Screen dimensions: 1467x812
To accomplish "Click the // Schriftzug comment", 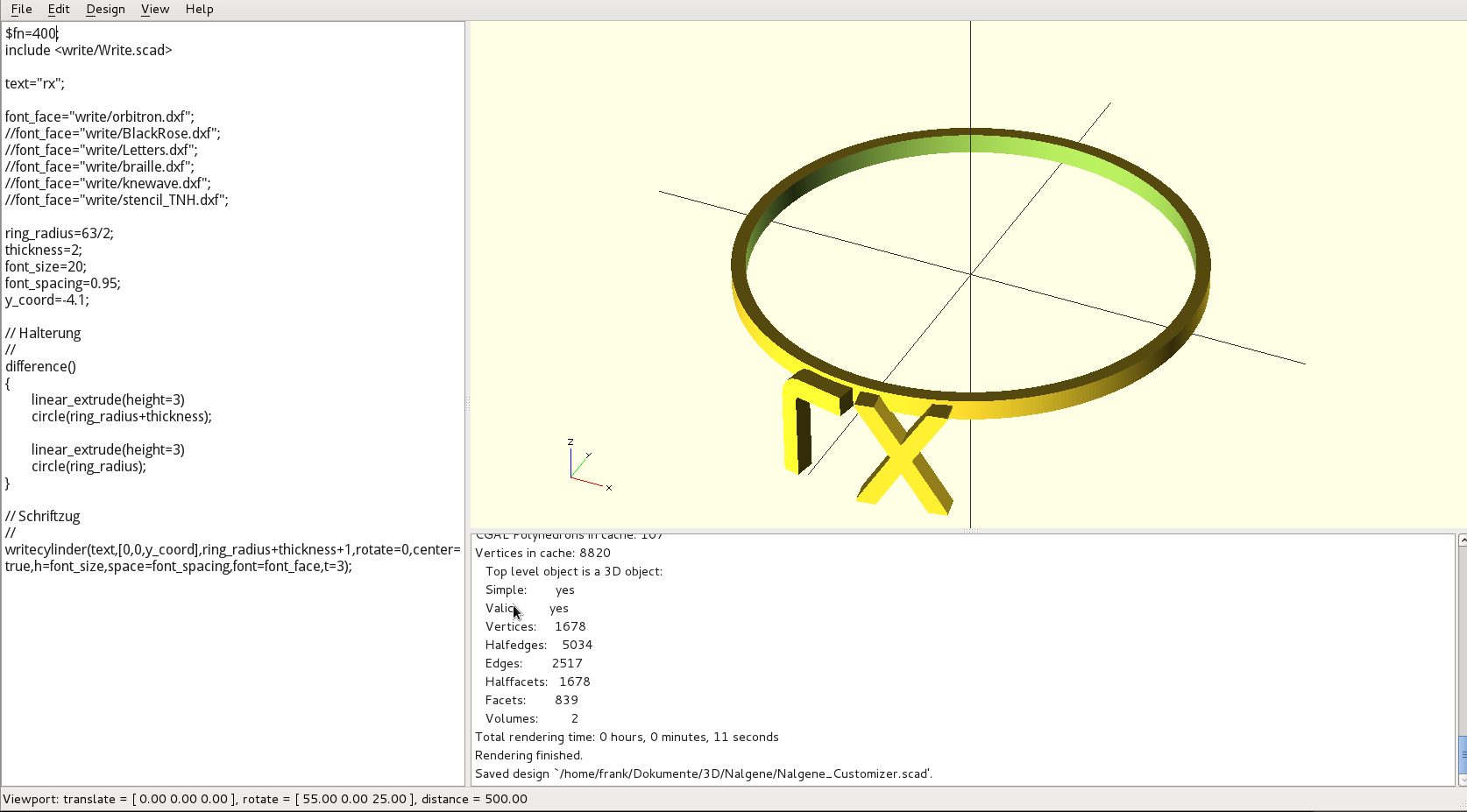I will 43,516.
